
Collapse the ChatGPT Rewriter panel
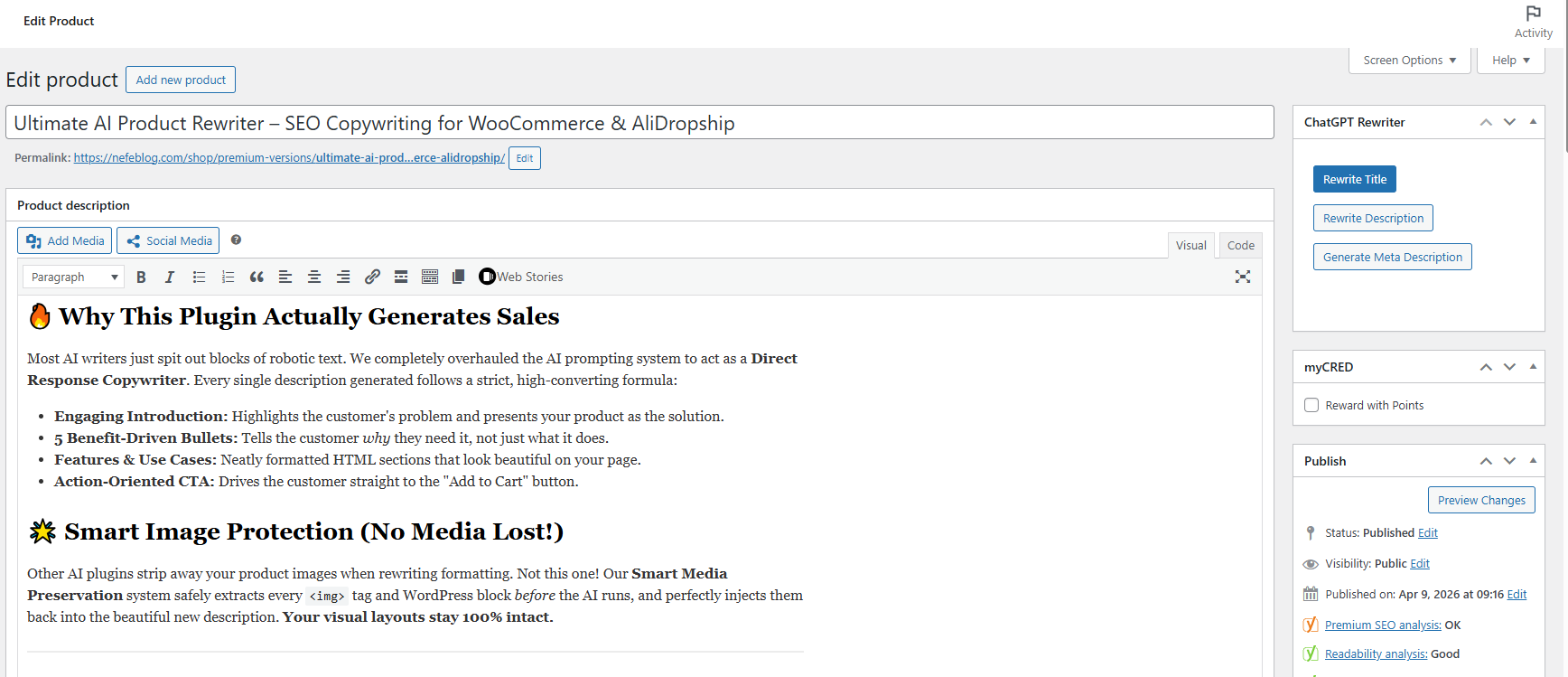click(x=1533, y=122)
